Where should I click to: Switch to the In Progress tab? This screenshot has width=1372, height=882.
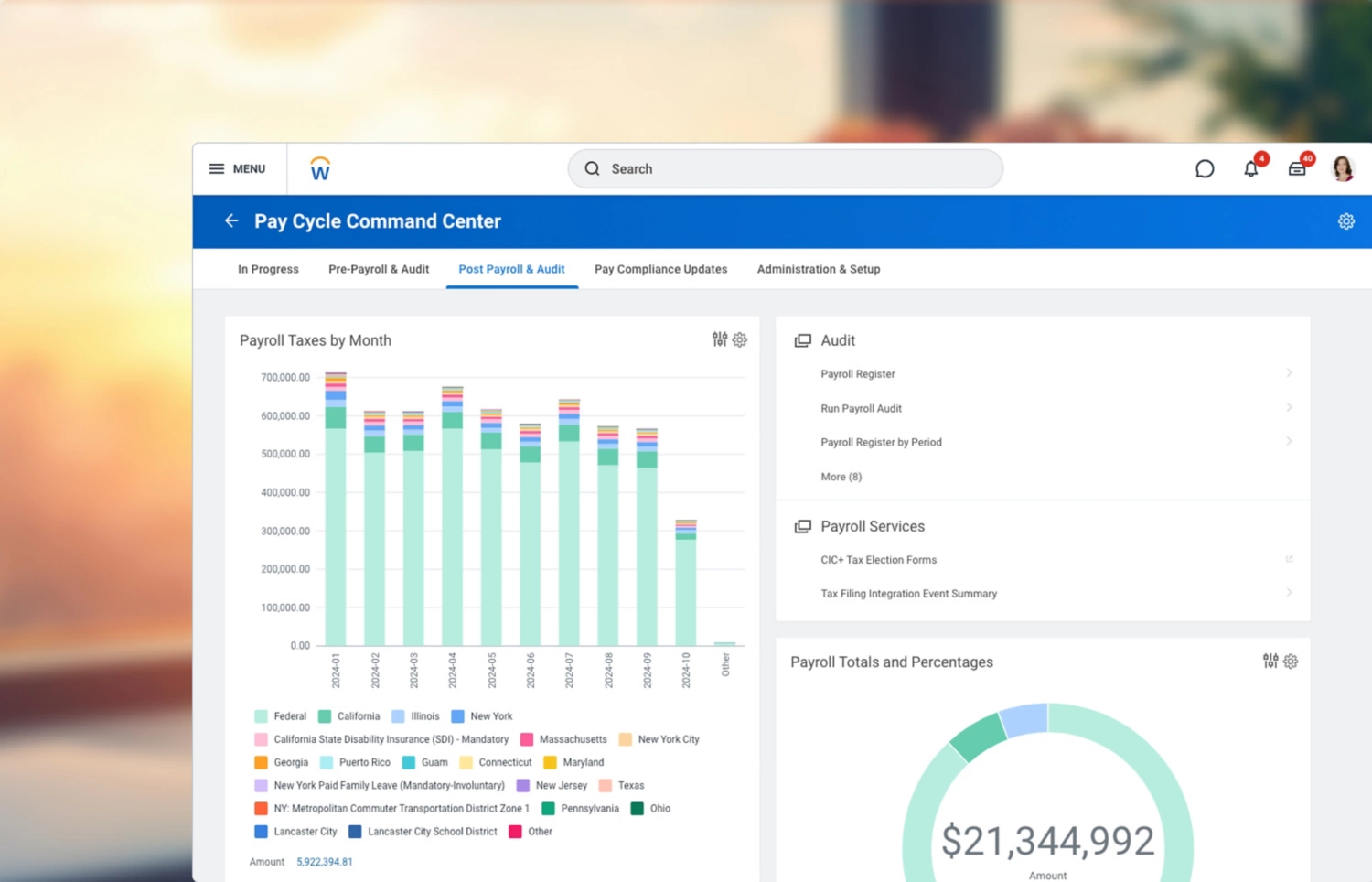pyautogui.click(x=268, y=268)
